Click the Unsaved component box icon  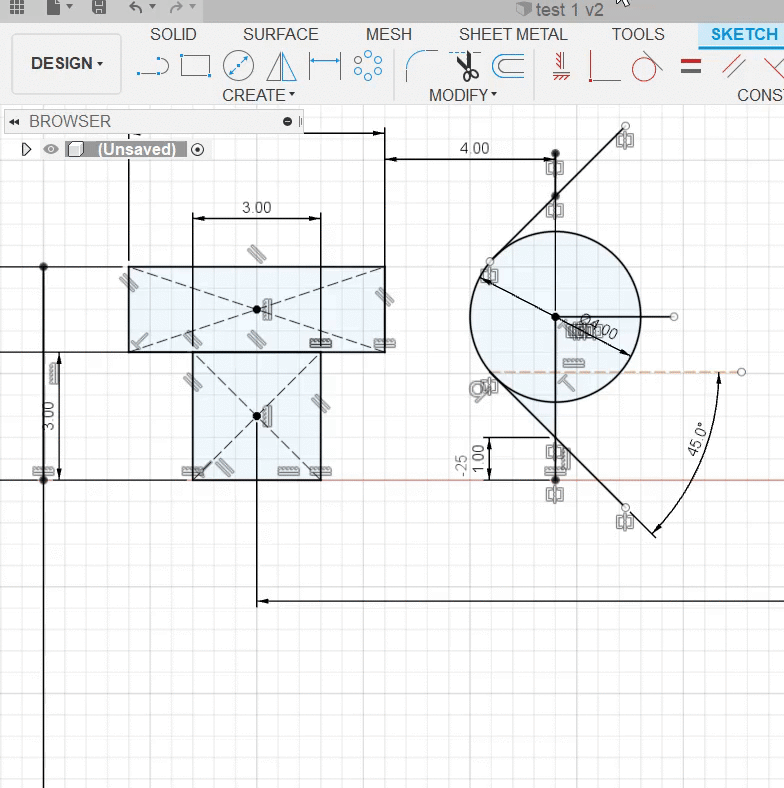pyautogui.click(x=75, y=149)
